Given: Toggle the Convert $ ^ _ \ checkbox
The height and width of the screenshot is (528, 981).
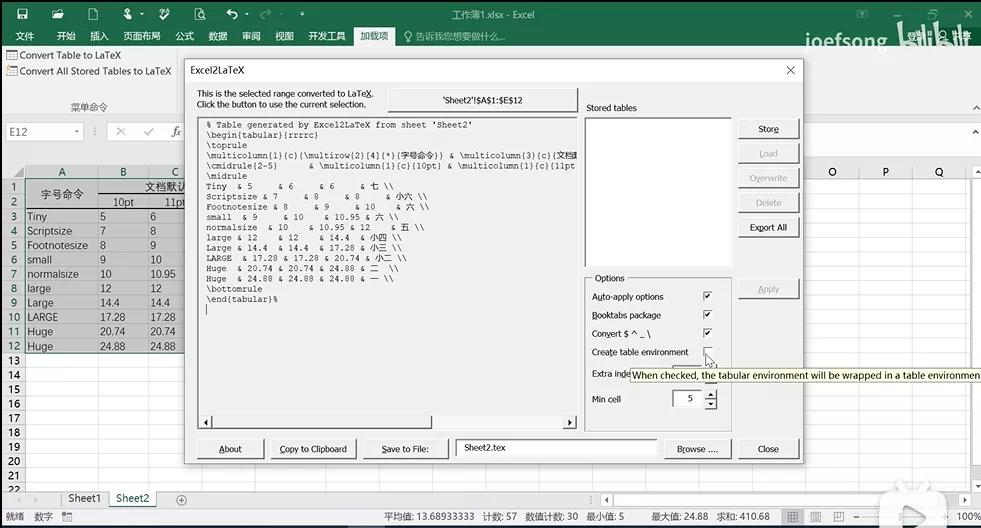Looking at the screenshot, I should [x=708, y=333].
